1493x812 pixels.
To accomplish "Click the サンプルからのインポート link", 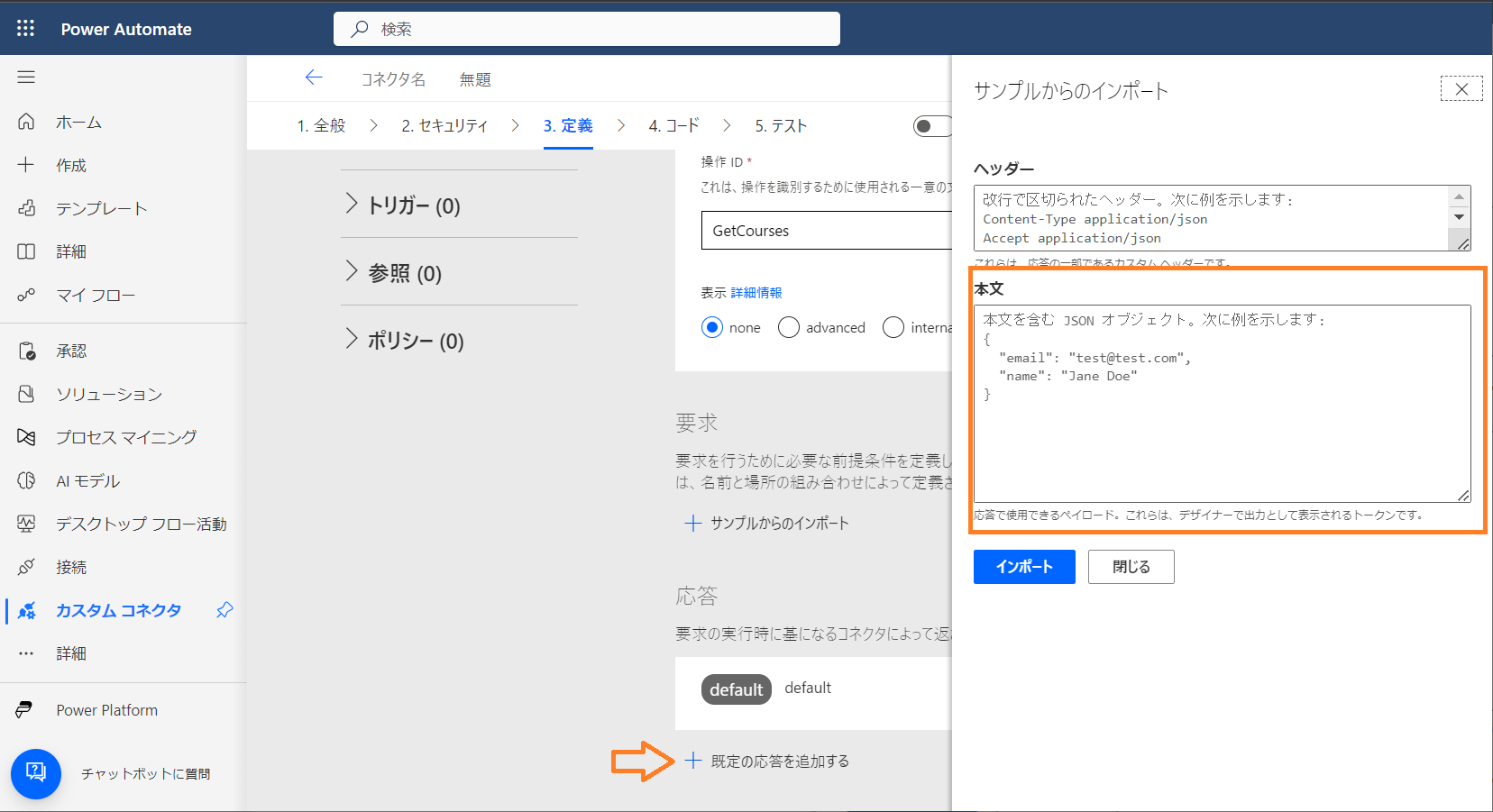I will (x=779, y=523).
